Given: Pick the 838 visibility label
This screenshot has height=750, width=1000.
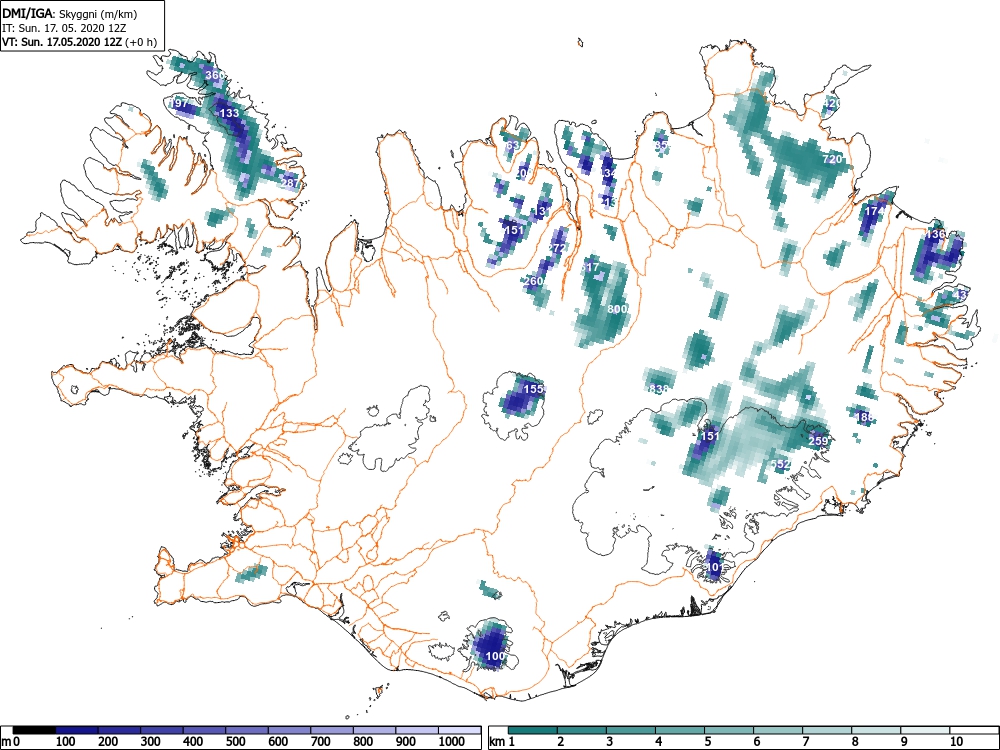Looking at the screenshot, I should pyautogui.click(x=659, y=389).
